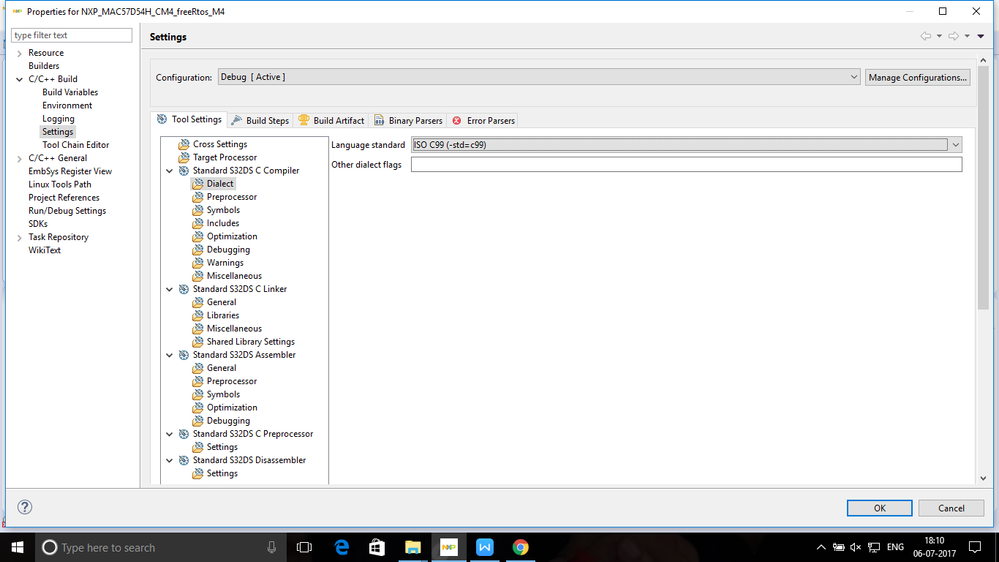Click Standard S32DS C Linker tool icon
This screenshot has width=999, height=562.
pos(184,289)
